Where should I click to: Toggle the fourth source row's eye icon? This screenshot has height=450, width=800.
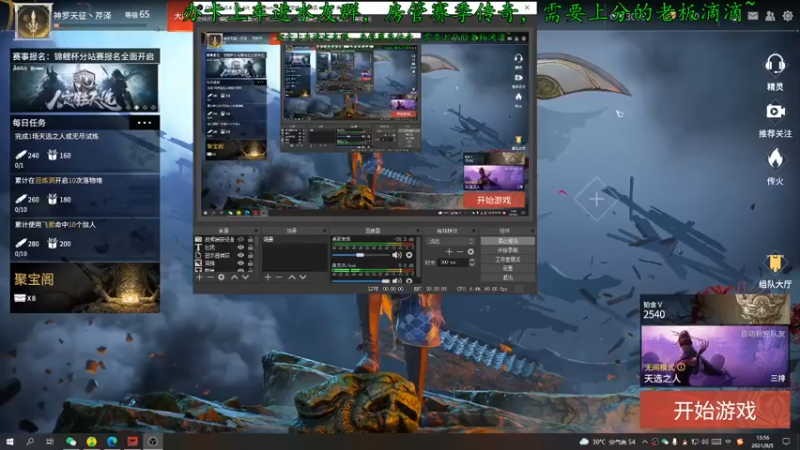coord(240,263)
